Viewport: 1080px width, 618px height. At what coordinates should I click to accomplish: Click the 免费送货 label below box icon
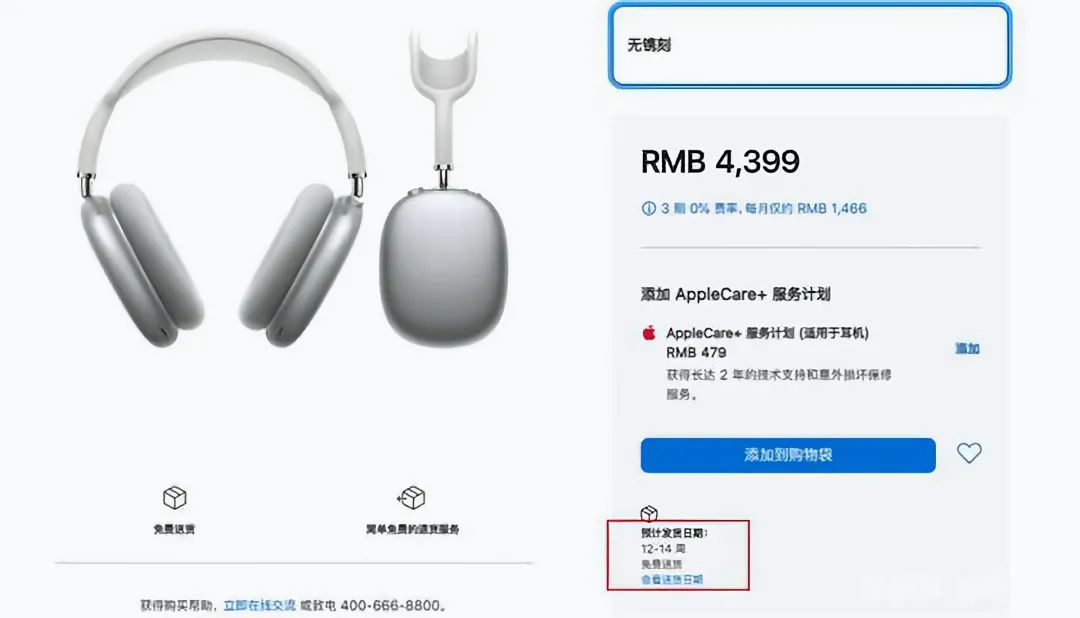coord(174,529)
